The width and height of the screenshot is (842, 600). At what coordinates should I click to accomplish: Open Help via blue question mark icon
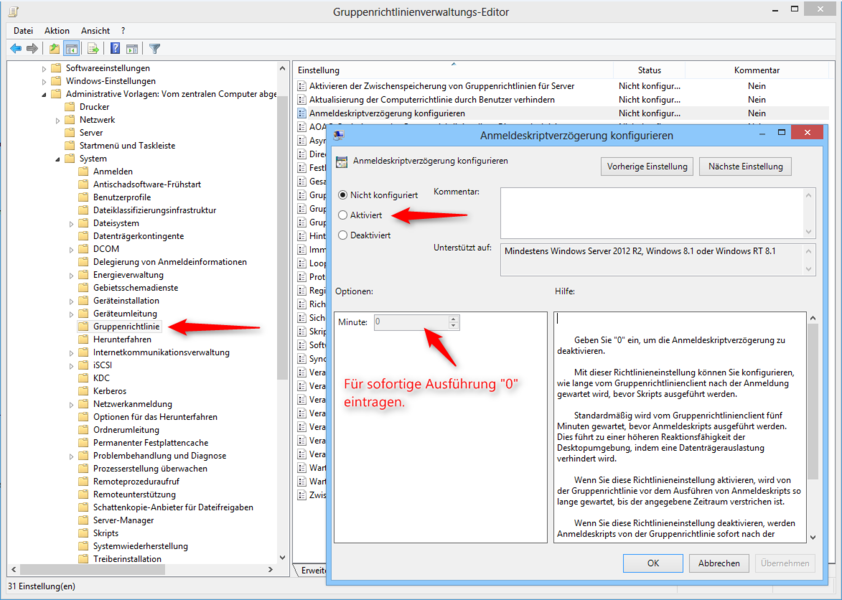click(116, 48)
